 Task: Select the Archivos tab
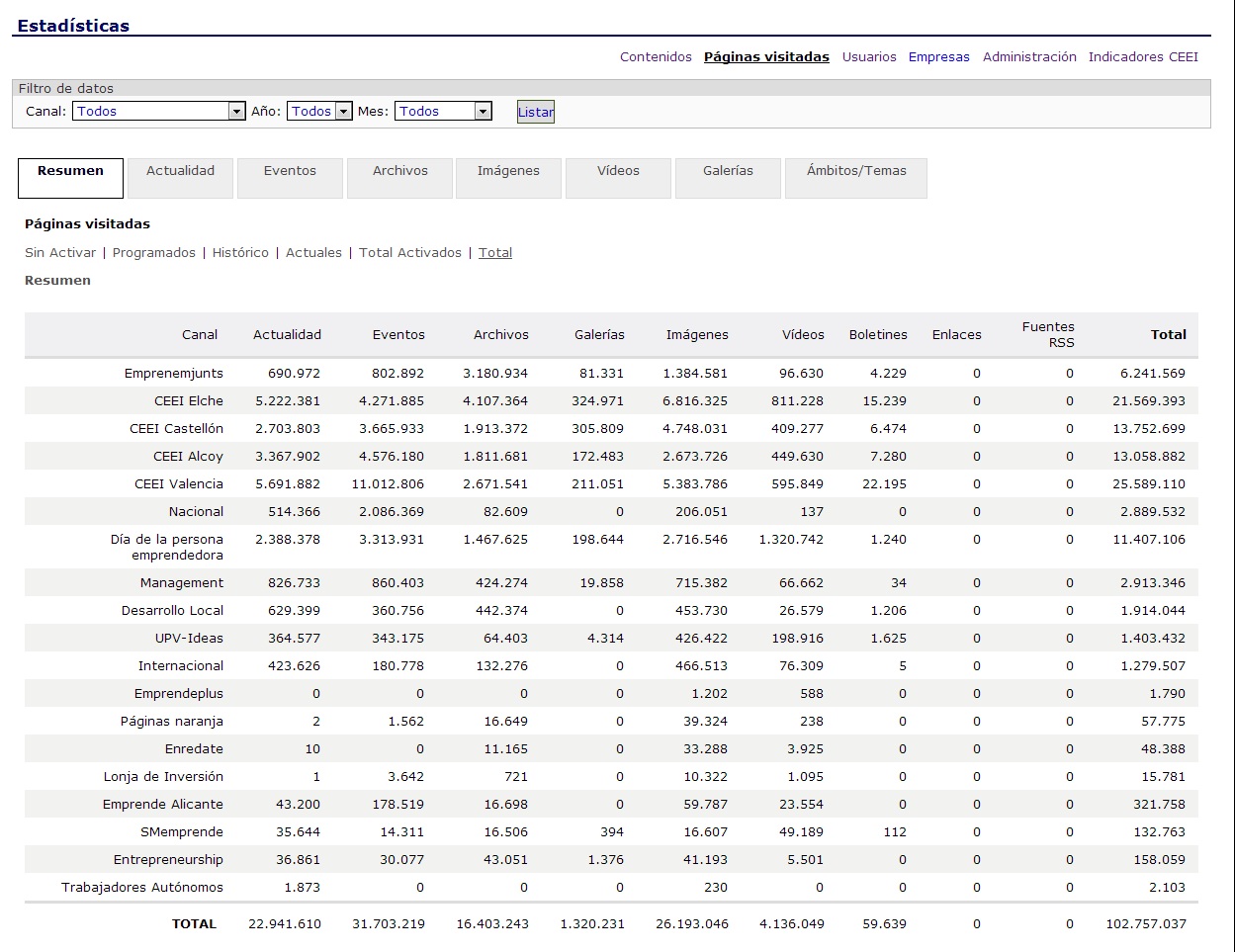[399, 172]
